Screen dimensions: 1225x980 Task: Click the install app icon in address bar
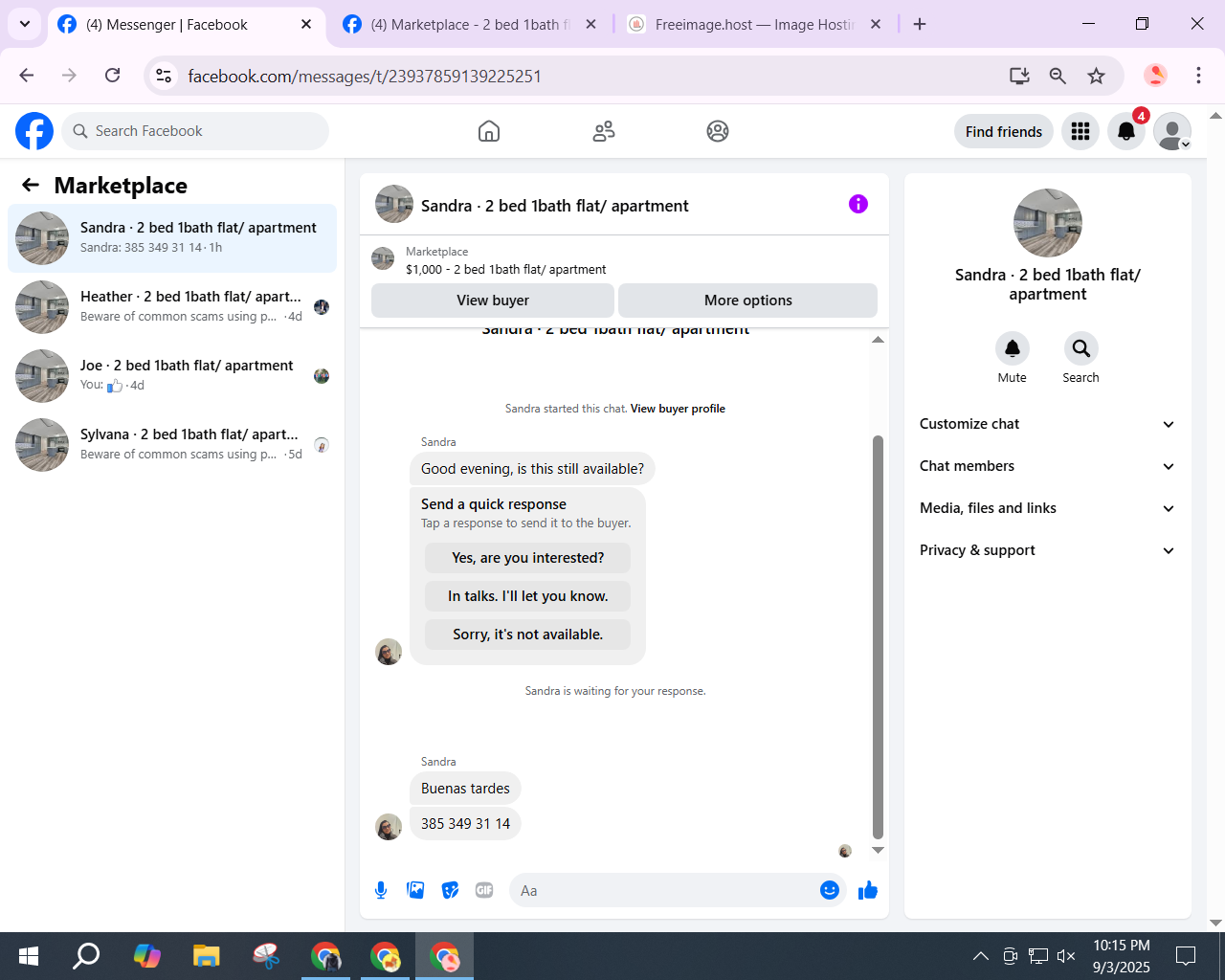(x=1019, y=76)
